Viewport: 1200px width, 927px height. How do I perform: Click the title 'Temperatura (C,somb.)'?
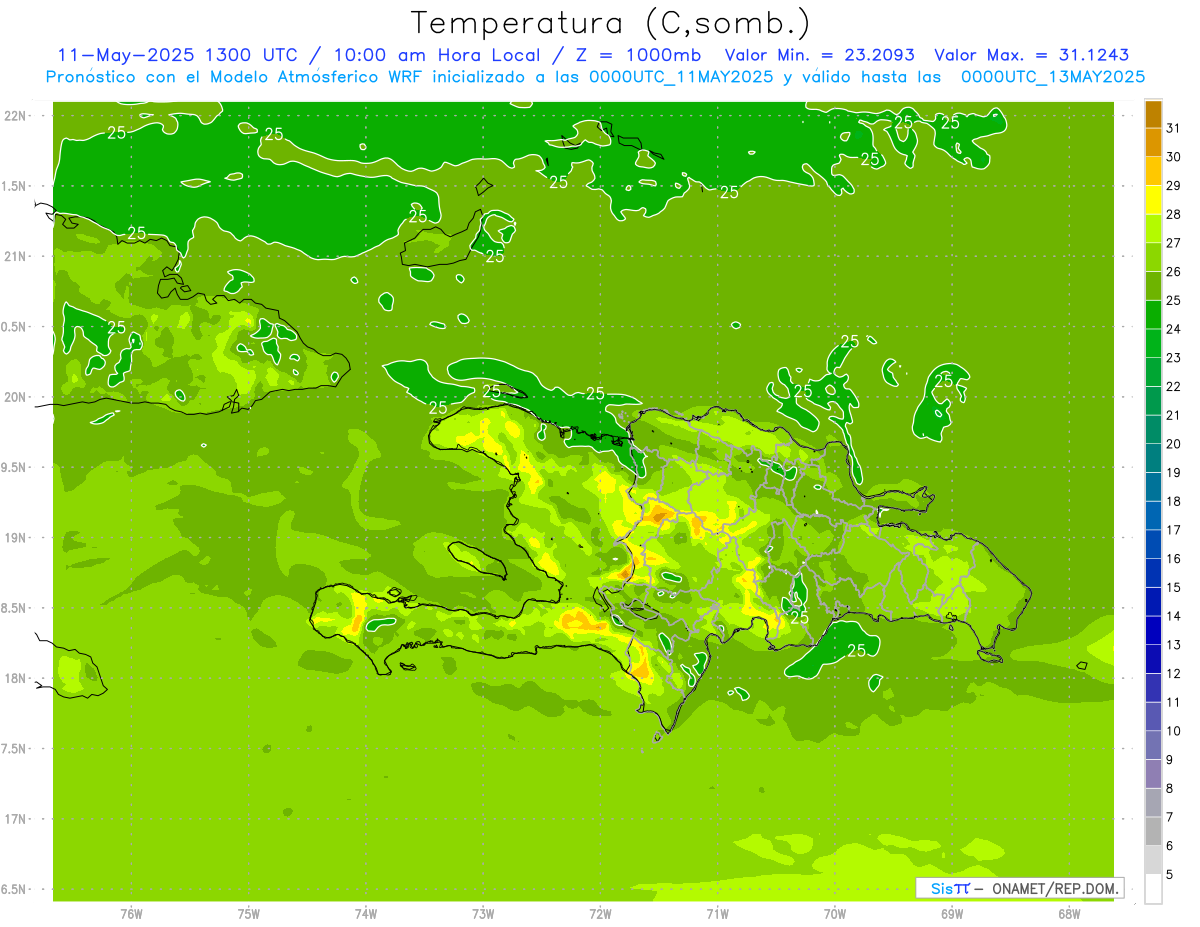coord(609,23)
